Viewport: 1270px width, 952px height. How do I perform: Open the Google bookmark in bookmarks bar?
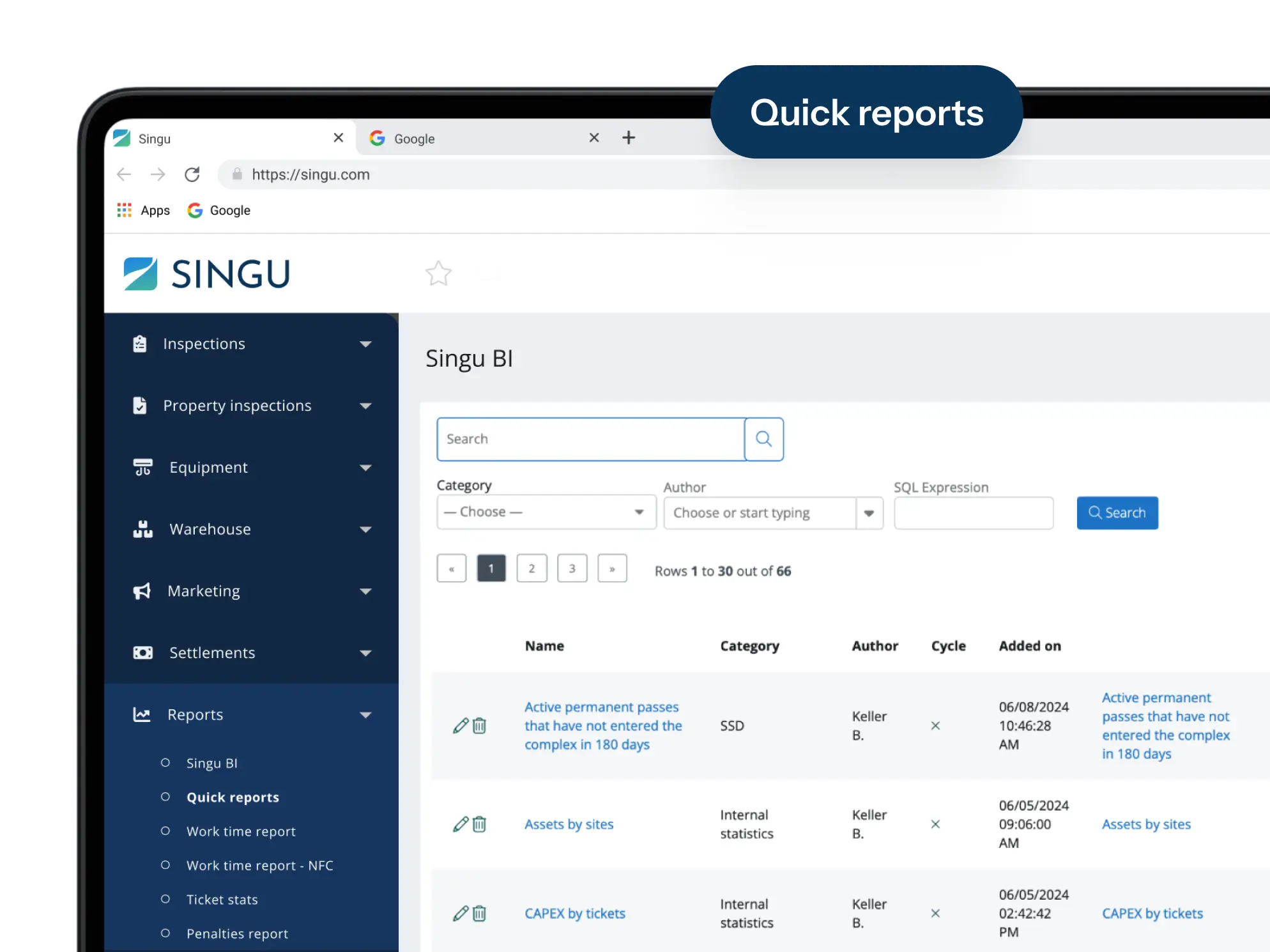pos(218,210)
